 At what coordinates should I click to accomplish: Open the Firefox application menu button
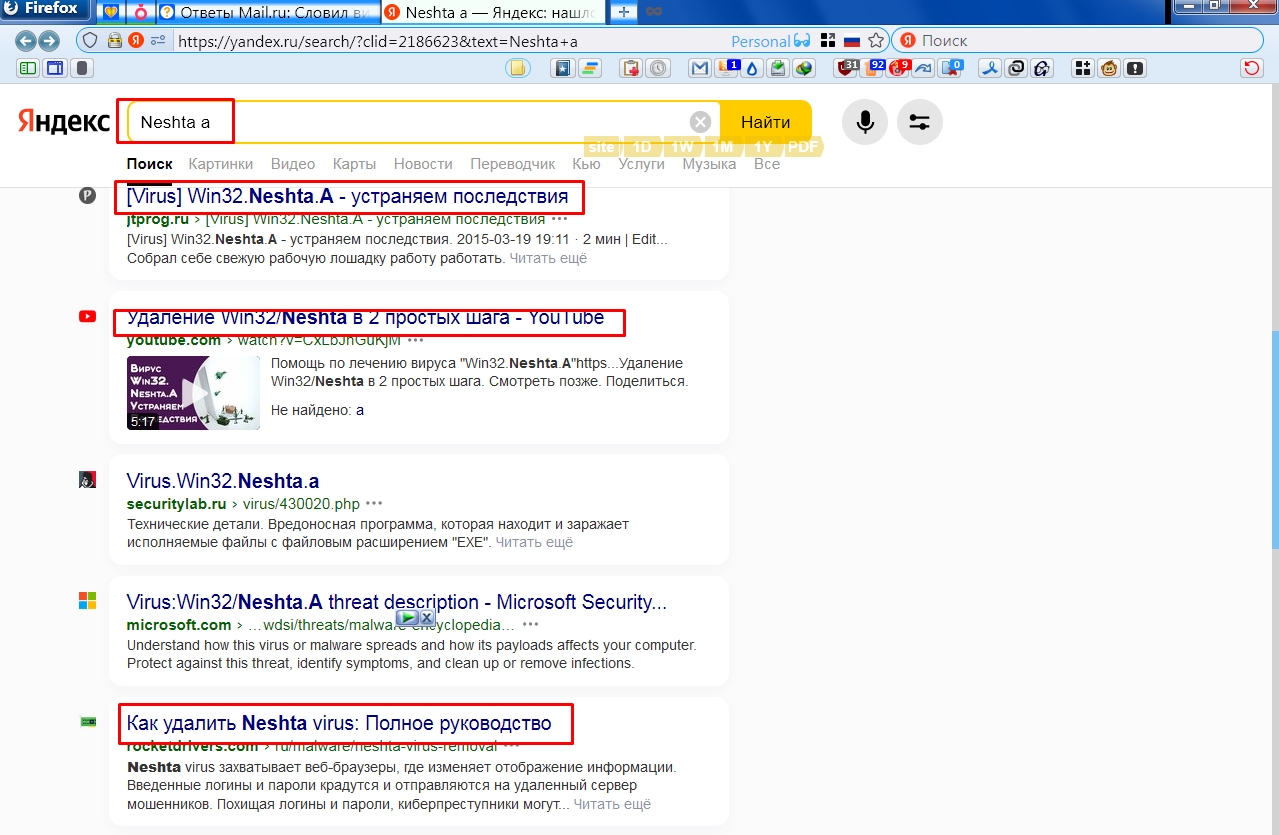pos(47,9)
